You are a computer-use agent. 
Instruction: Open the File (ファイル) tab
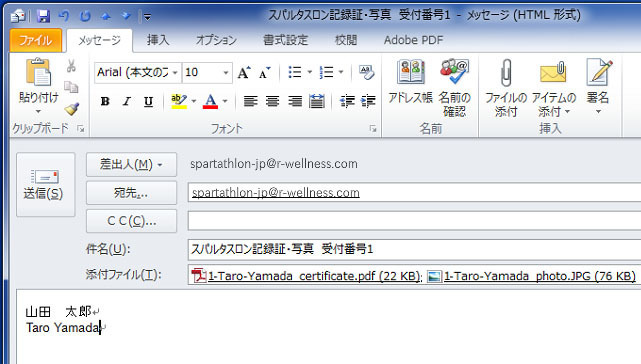coord(36,40)
